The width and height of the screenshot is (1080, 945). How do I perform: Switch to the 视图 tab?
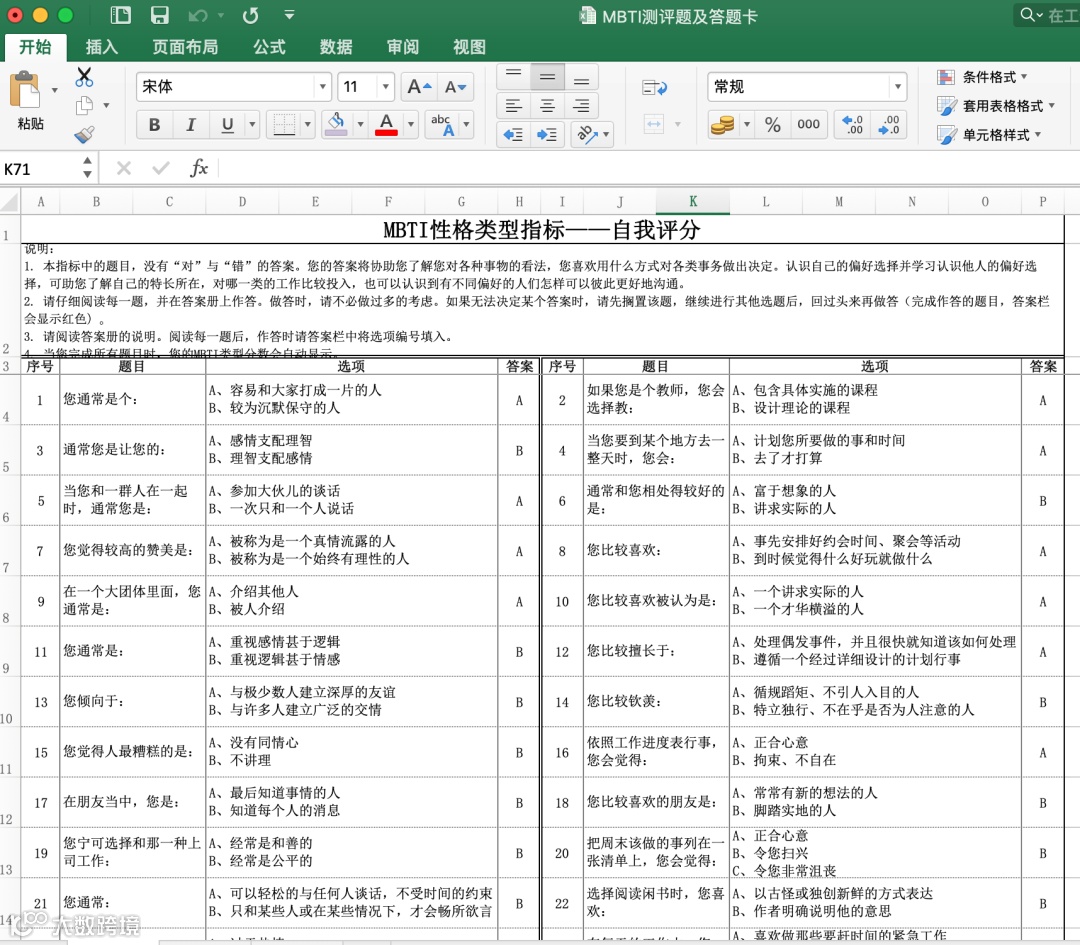tap(470, 47)
